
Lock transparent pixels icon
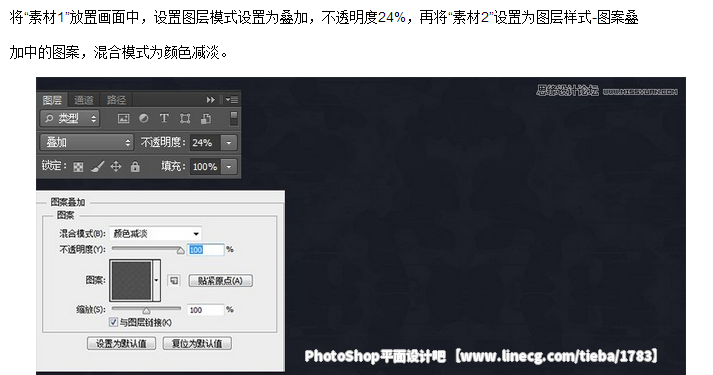[x=78, y=167]
